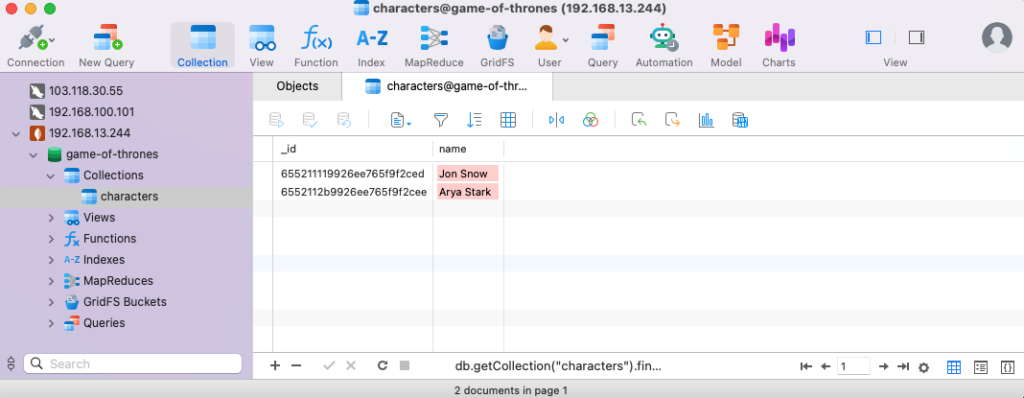Image resolution: width=1024 pixels, height=398 pixels.
Task: Select the Collection toolbar button
Action: pyautogui.click(x=202, y=46)
